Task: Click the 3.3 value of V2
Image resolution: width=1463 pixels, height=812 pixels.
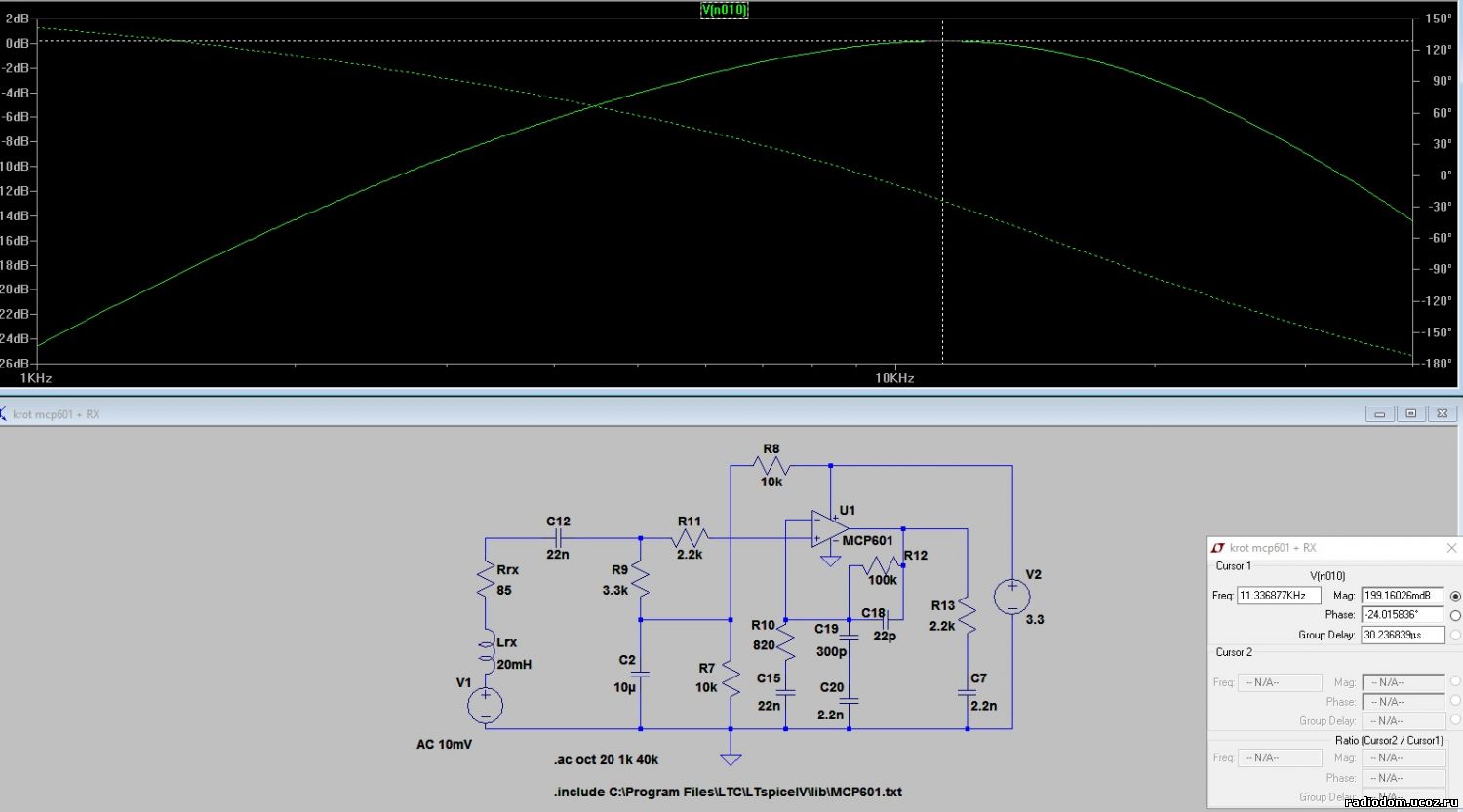Action: click(1035, 619)
